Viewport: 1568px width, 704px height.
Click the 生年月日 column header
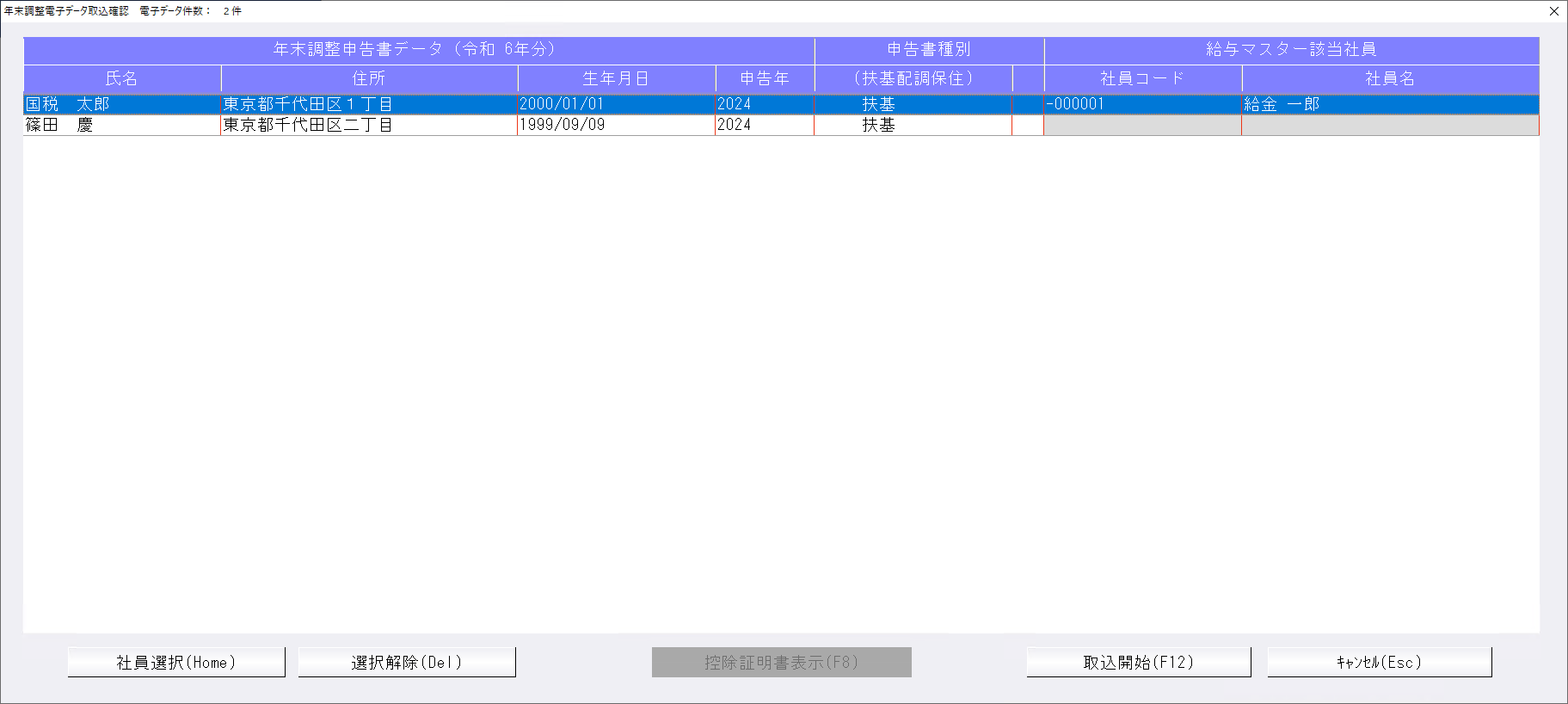[616, 78]
